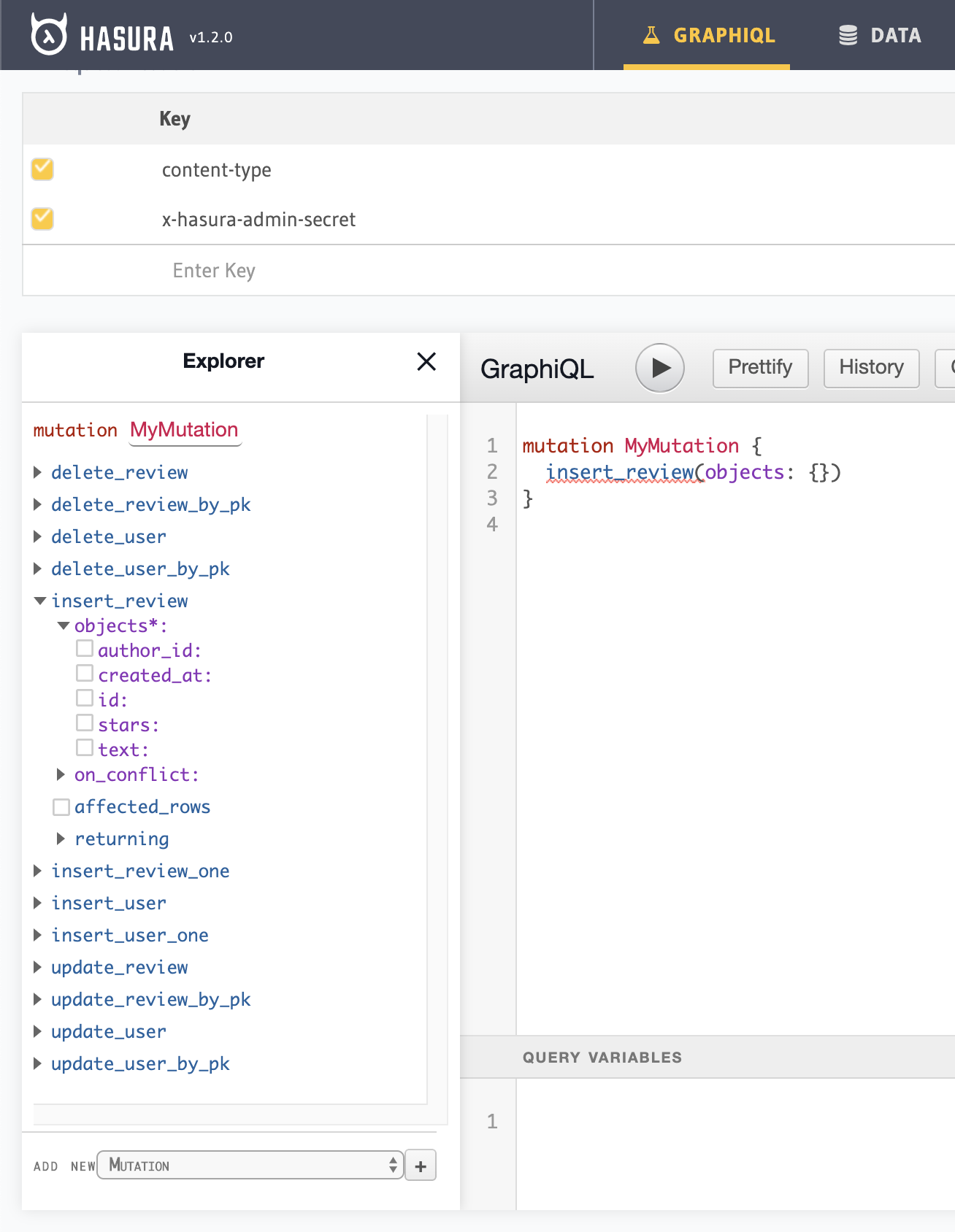Viewport: 955px width, 1232px height.
Task: Expand the update_user mutation
Action: (x=38, y=1031)
